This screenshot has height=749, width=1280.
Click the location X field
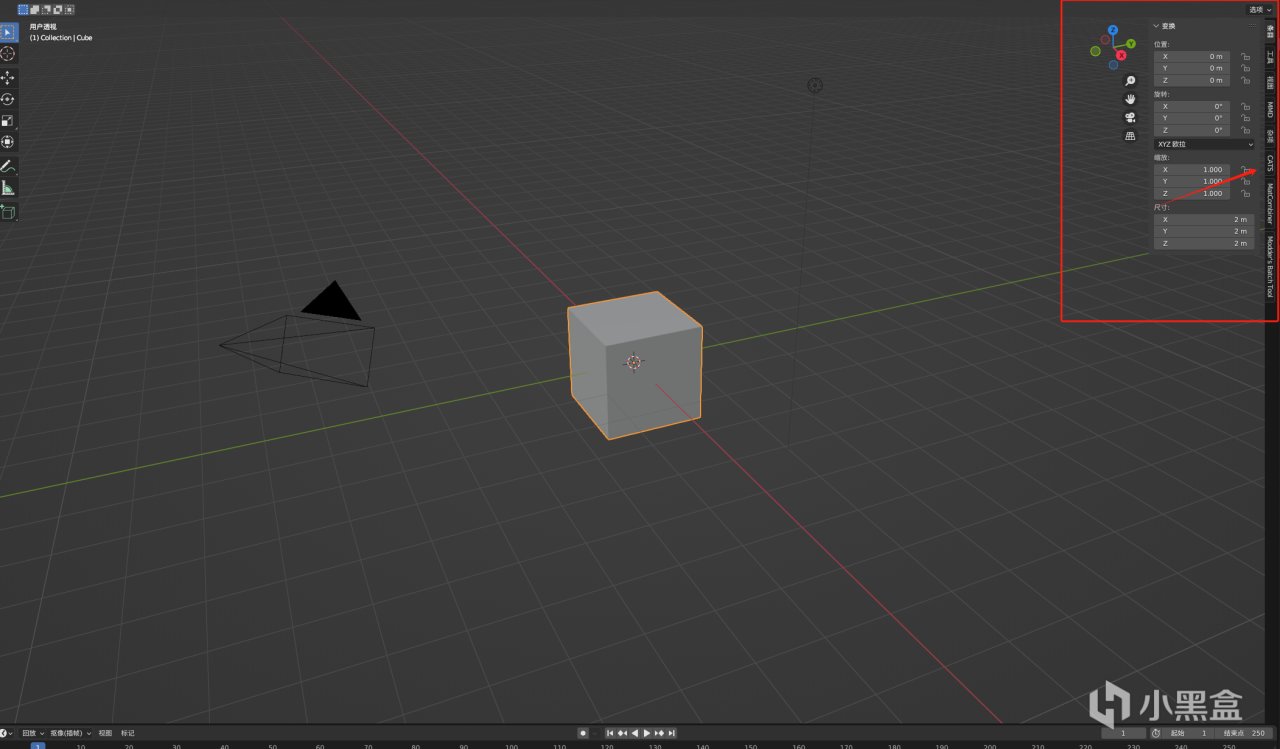(1192, 57)
